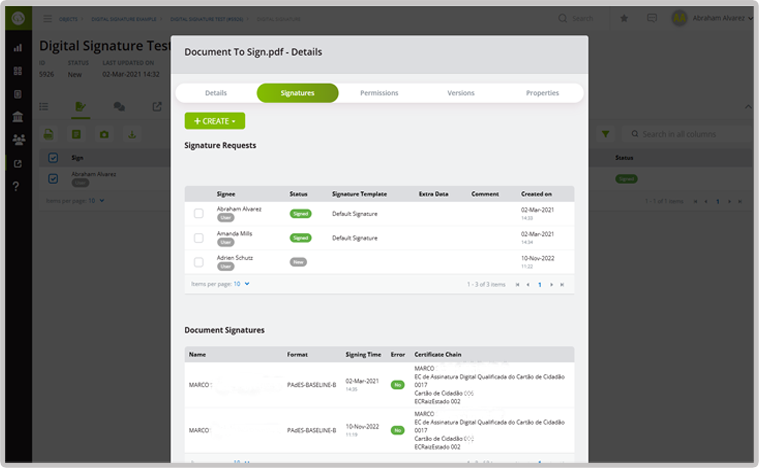
Task: Open the hamburger menu in top bar
Action: 47,18
